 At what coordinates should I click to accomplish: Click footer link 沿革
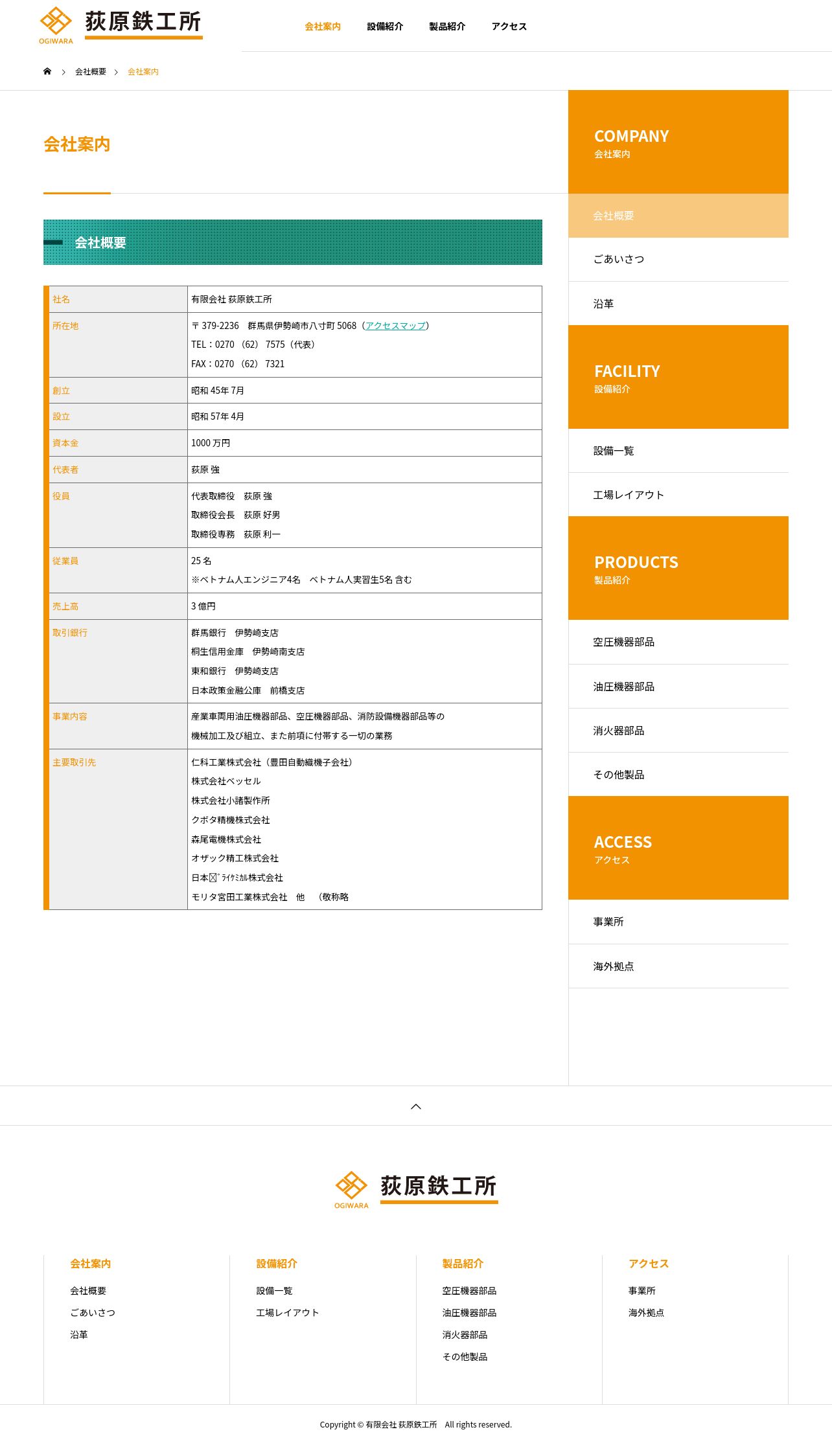79,1335
